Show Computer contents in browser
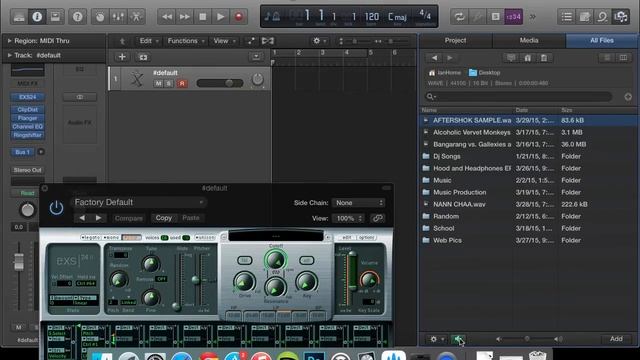This screenshot has width=640, height=360. pyautogui.click(x=511, y=58)
